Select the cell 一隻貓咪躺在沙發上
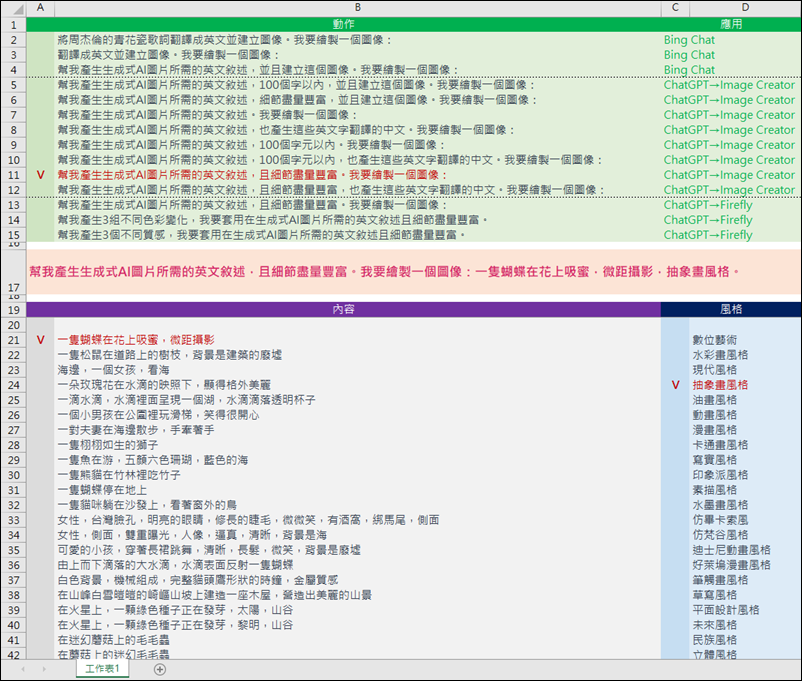Viewport: 802px width, 681px height. (x=358, y=505)
